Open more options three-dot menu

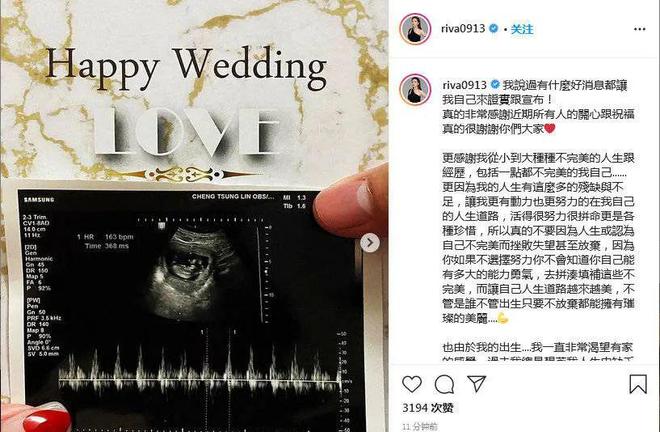(639, 29)
